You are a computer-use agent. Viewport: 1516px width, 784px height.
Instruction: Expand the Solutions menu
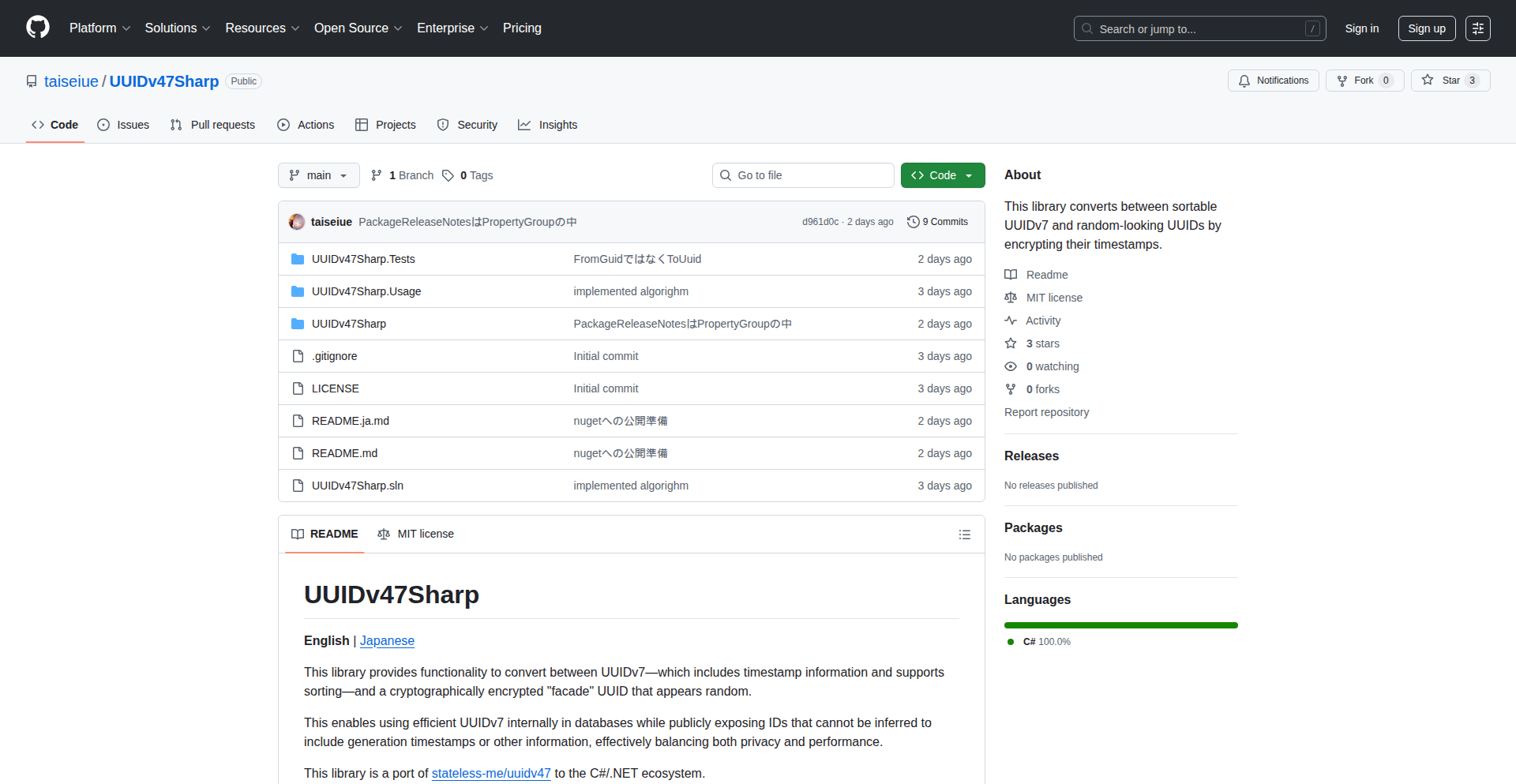pyautogui.click(x=178, y=28)
